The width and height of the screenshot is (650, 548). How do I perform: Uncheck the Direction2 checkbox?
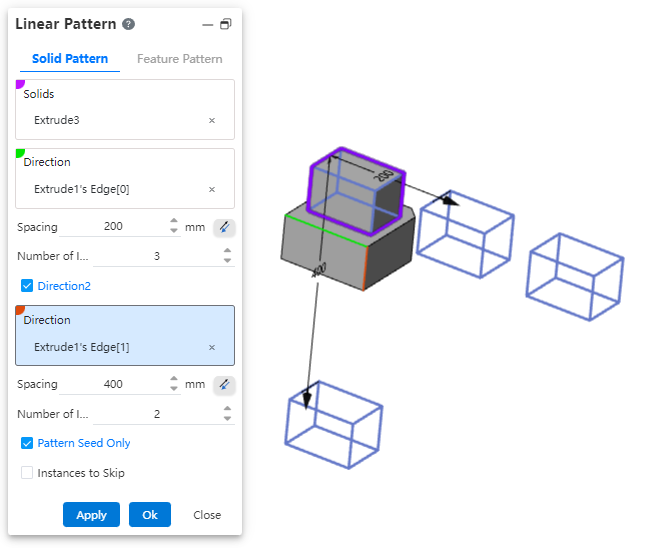tap(27, 286)
